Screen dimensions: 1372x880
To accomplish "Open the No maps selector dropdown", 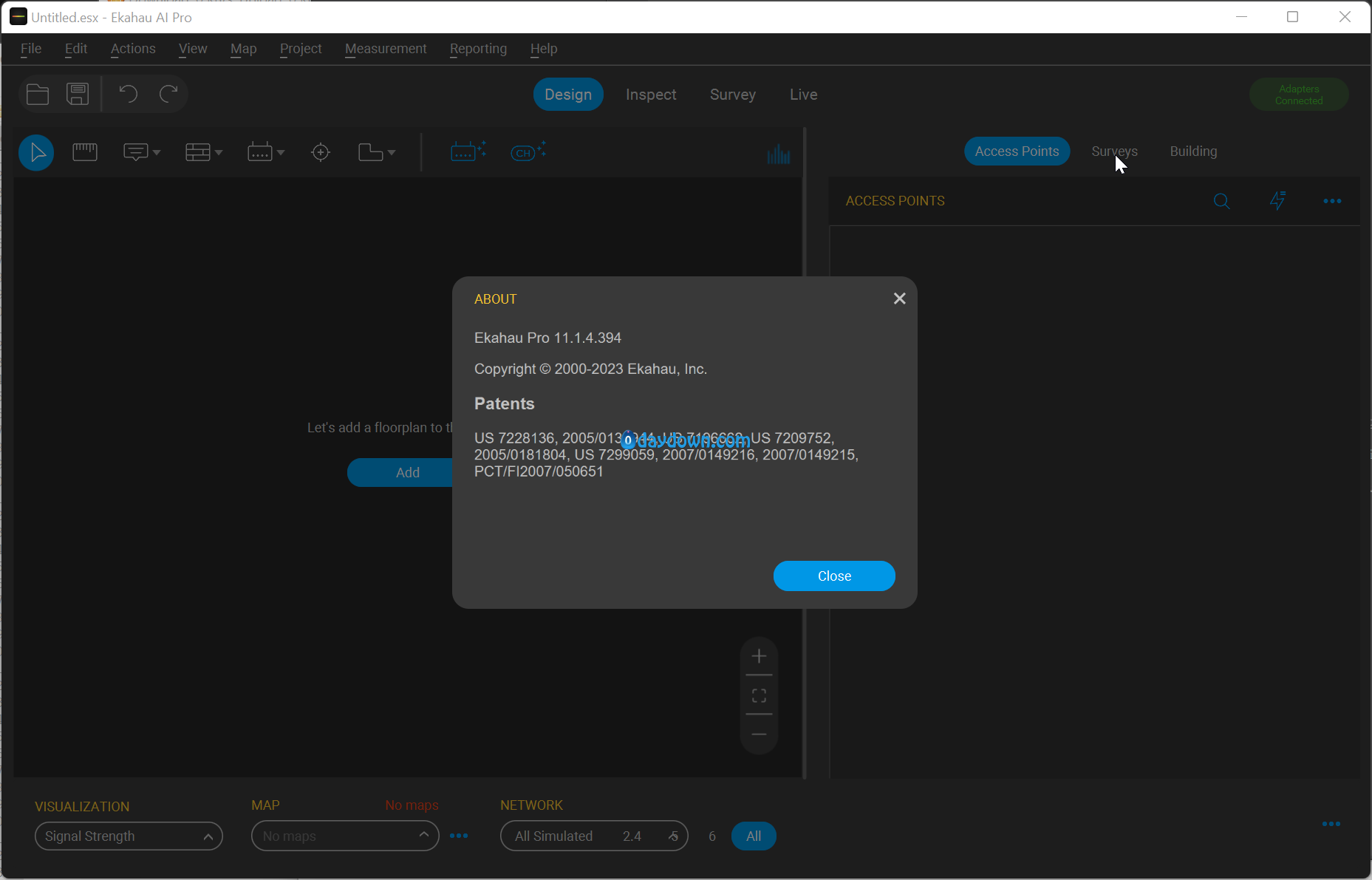I will 345,836.
